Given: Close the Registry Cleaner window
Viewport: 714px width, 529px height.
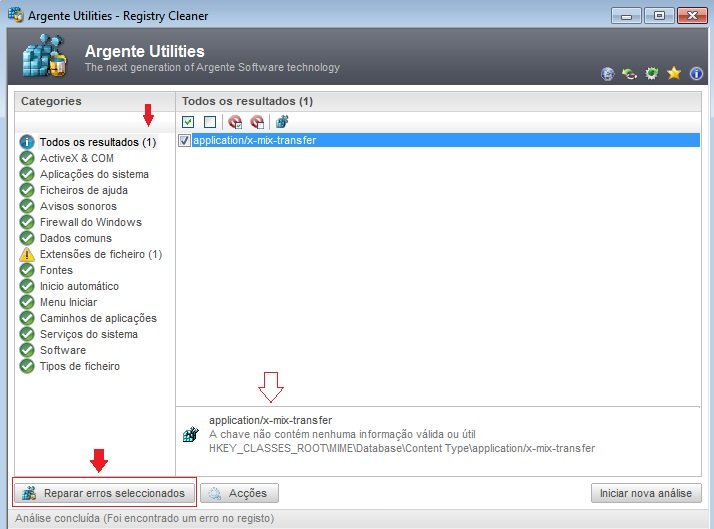Looking at the screenshot, I should tap(692, 16).
